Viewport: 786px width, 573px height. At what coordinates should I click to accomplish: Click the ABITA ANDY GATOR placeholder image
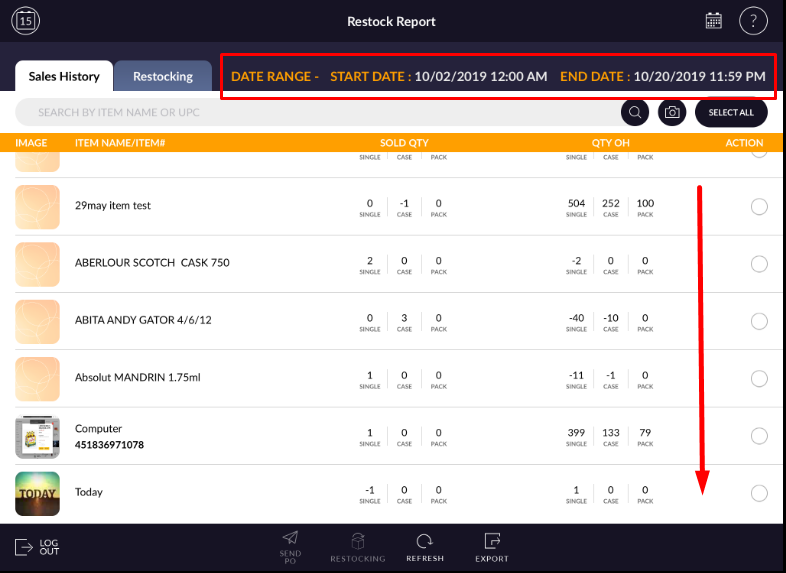pos(38,321)
